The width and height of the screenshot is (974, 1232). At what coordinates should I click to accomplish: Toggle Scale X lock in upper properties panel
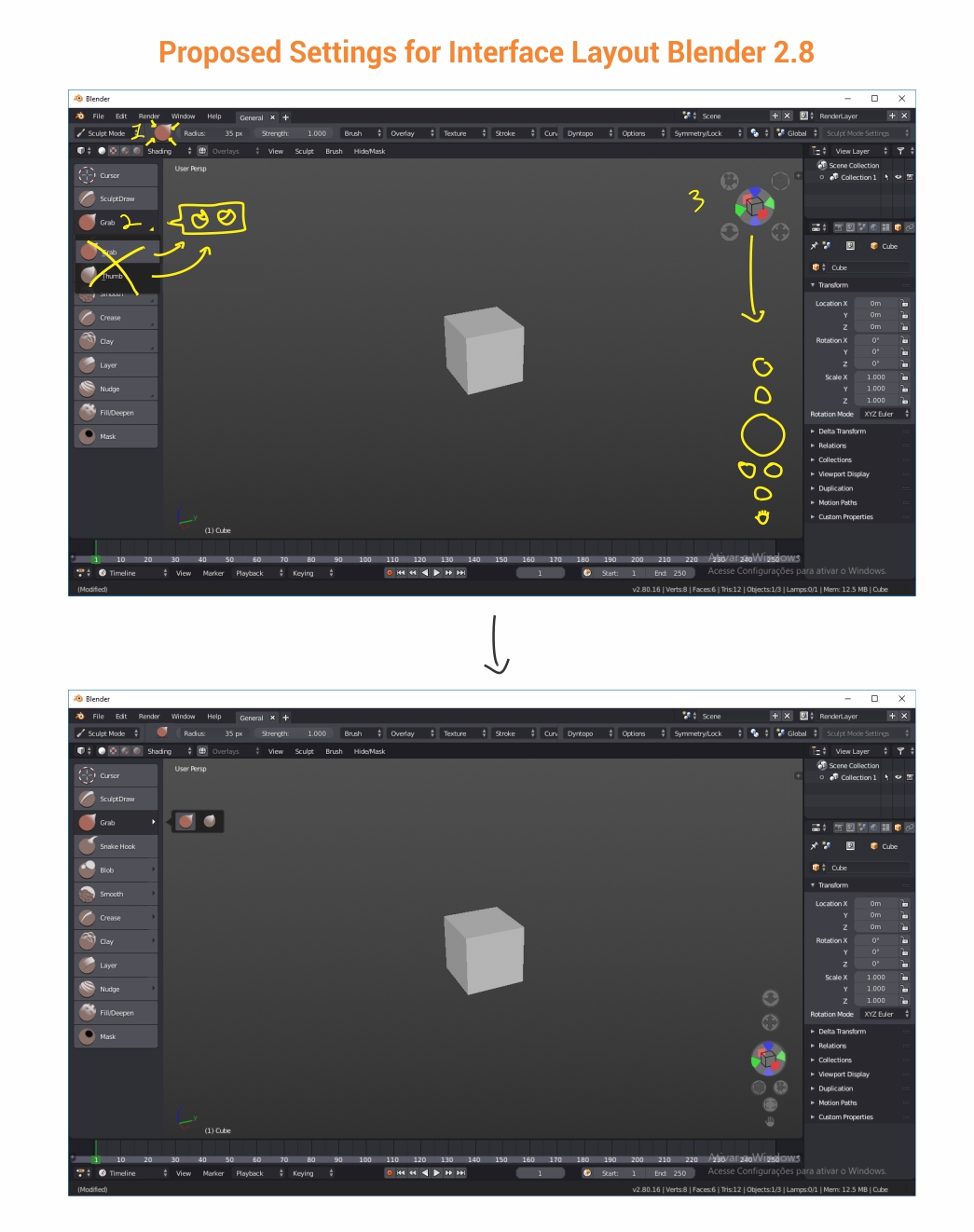(904, 377)
